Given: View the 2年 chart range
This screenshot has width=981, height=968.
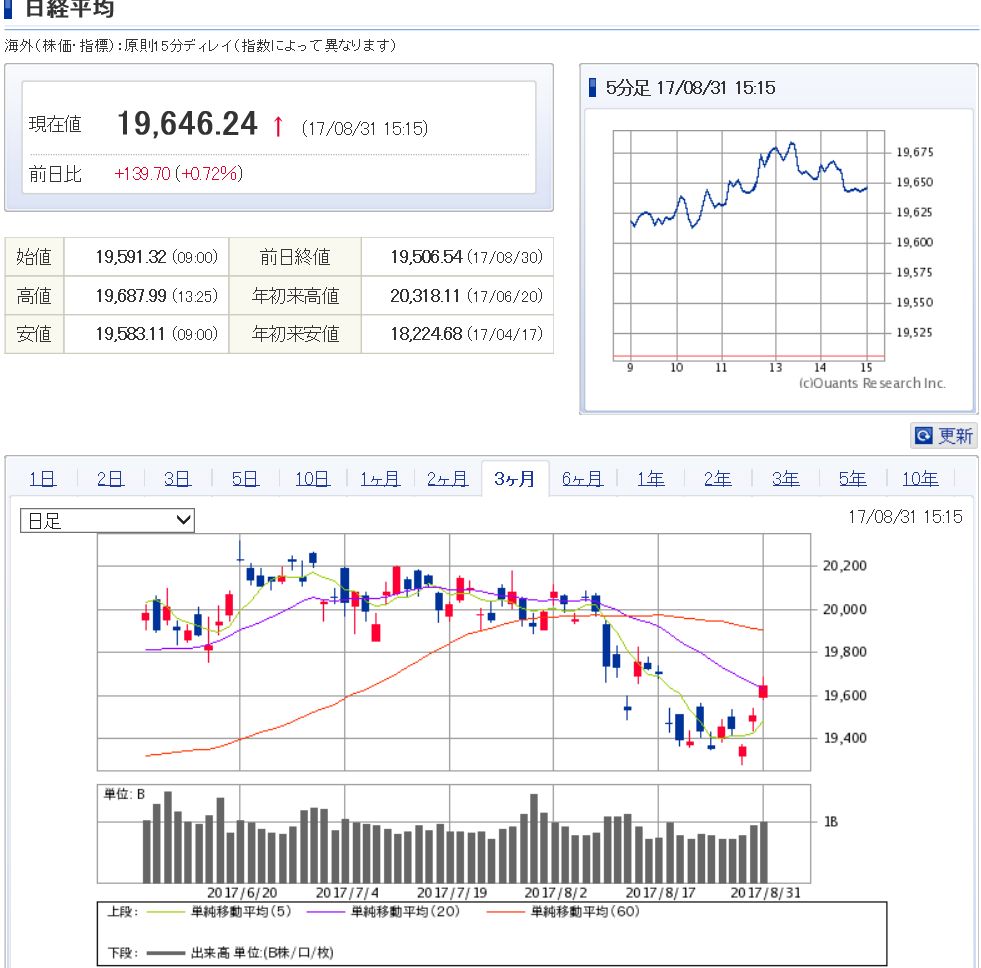Looking at the screenshot, I should [x=717, y=479].
